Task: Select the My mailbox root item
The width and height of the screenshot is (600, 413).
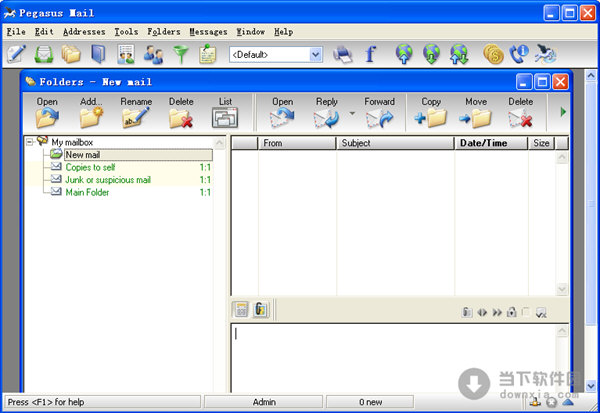Action: click(72, 142)
